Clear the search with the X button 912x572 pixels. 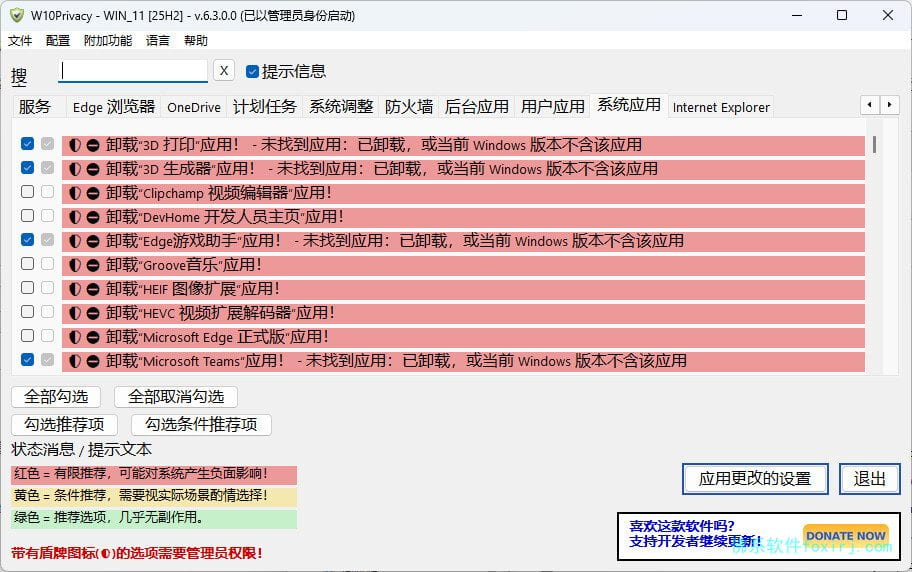click(x=224, y=70)
